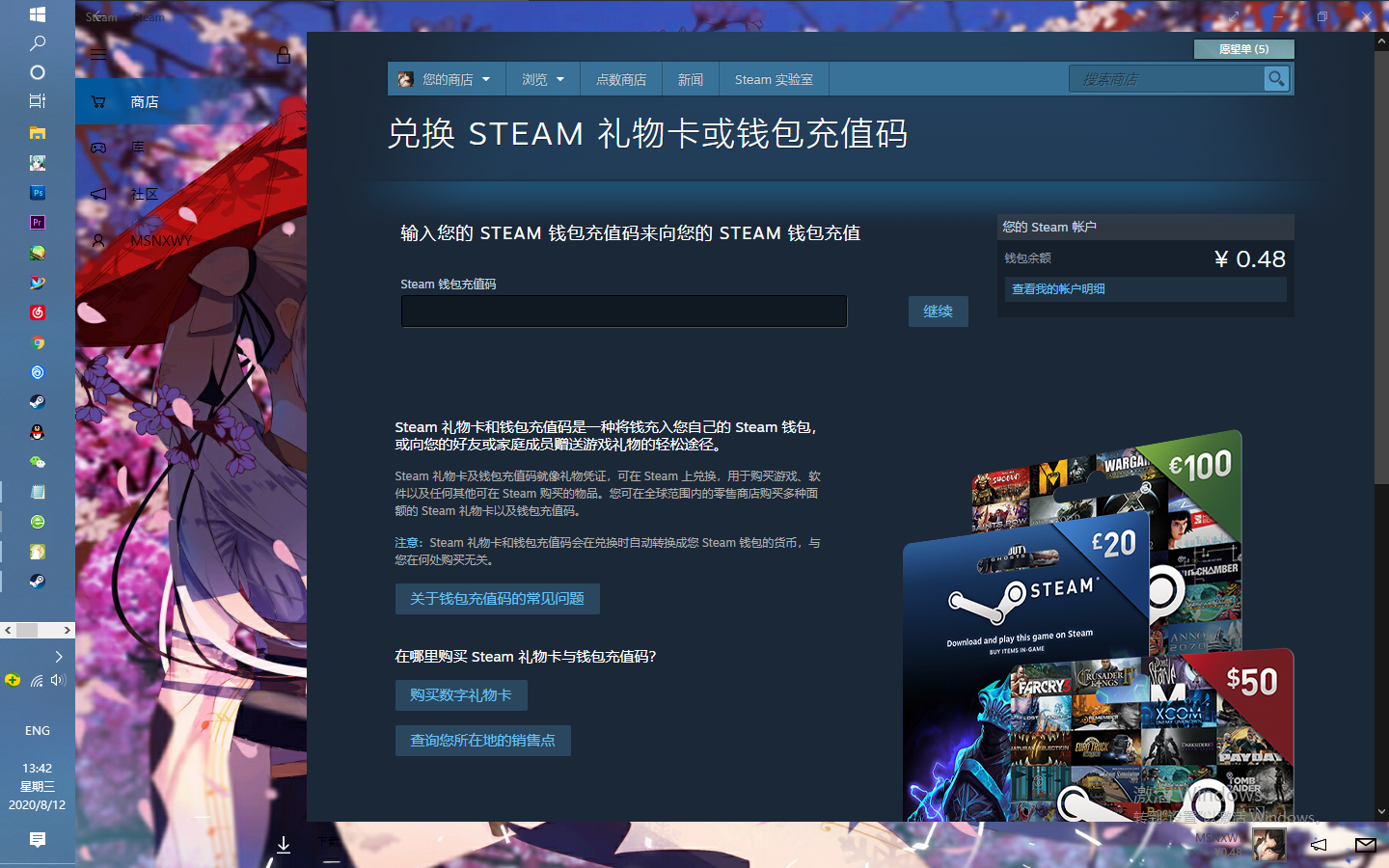Viewport: 1389px width, 868px height.
Task: Open NetEase Cloud Music taskbar icon
Action: tap(38, 312)
